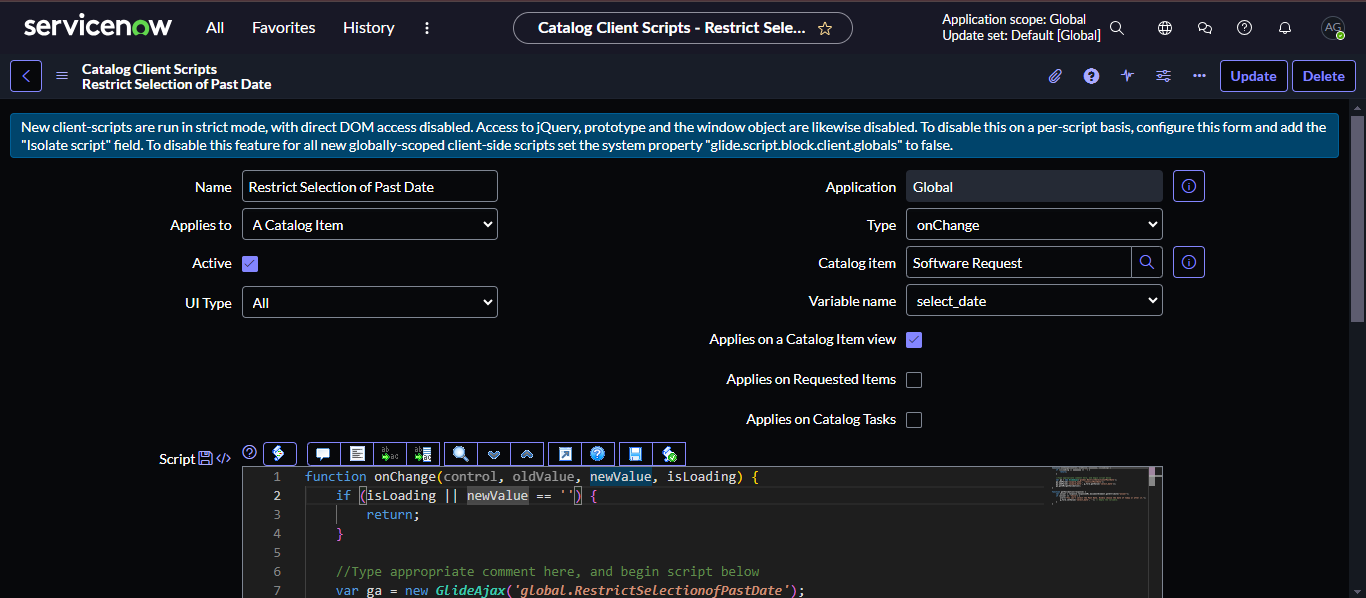1366x598 pixels.
Task: Open the All menu
Action: point(215,28)
